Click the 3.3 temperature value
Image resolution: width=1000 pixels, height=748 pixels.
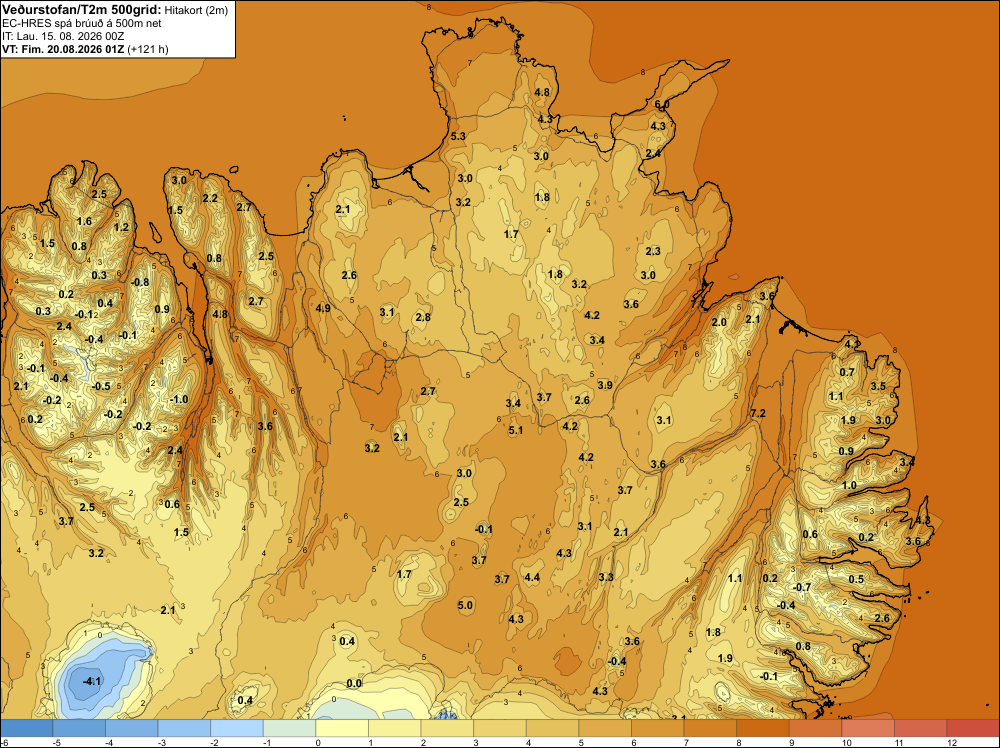pos(605,576)
